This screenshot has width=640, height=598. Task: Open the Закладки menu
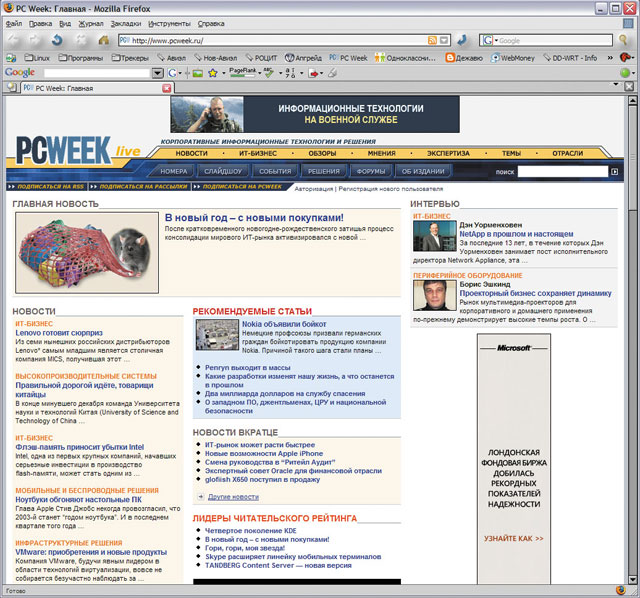(126, 24)
